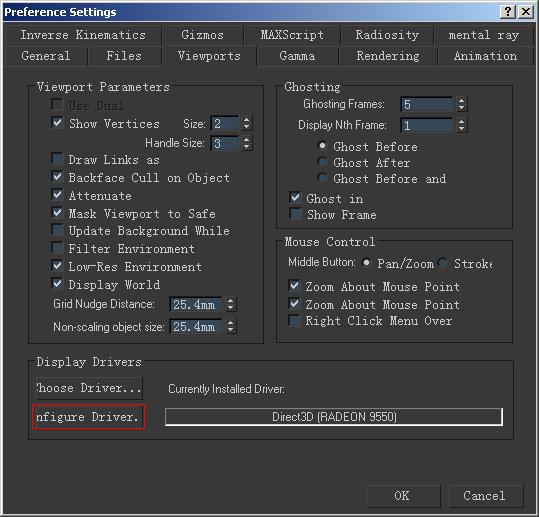The height and width of the screenshot is (517, 539).
Task: Switch to the Rendering tab
Action: pos(388,56)
